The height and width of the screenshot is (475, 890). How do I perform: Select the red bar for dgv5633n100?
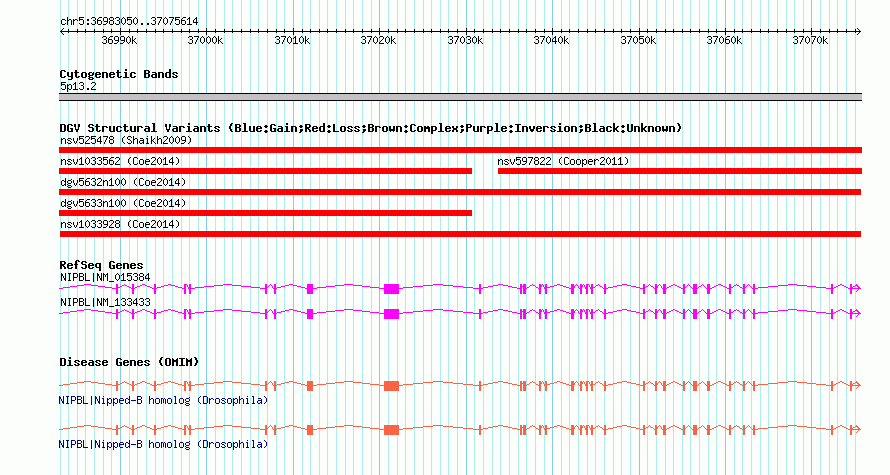(x=266, y=213)
